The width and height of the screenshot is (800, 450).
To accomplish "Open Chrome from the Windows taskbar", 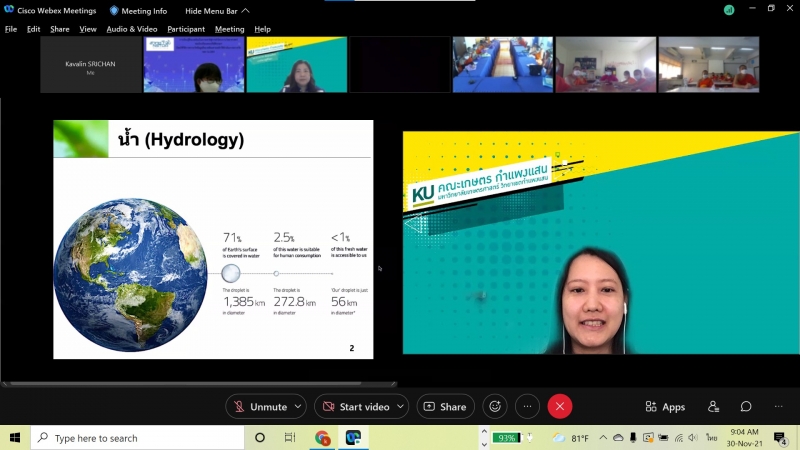I will [x=322, y=438].
